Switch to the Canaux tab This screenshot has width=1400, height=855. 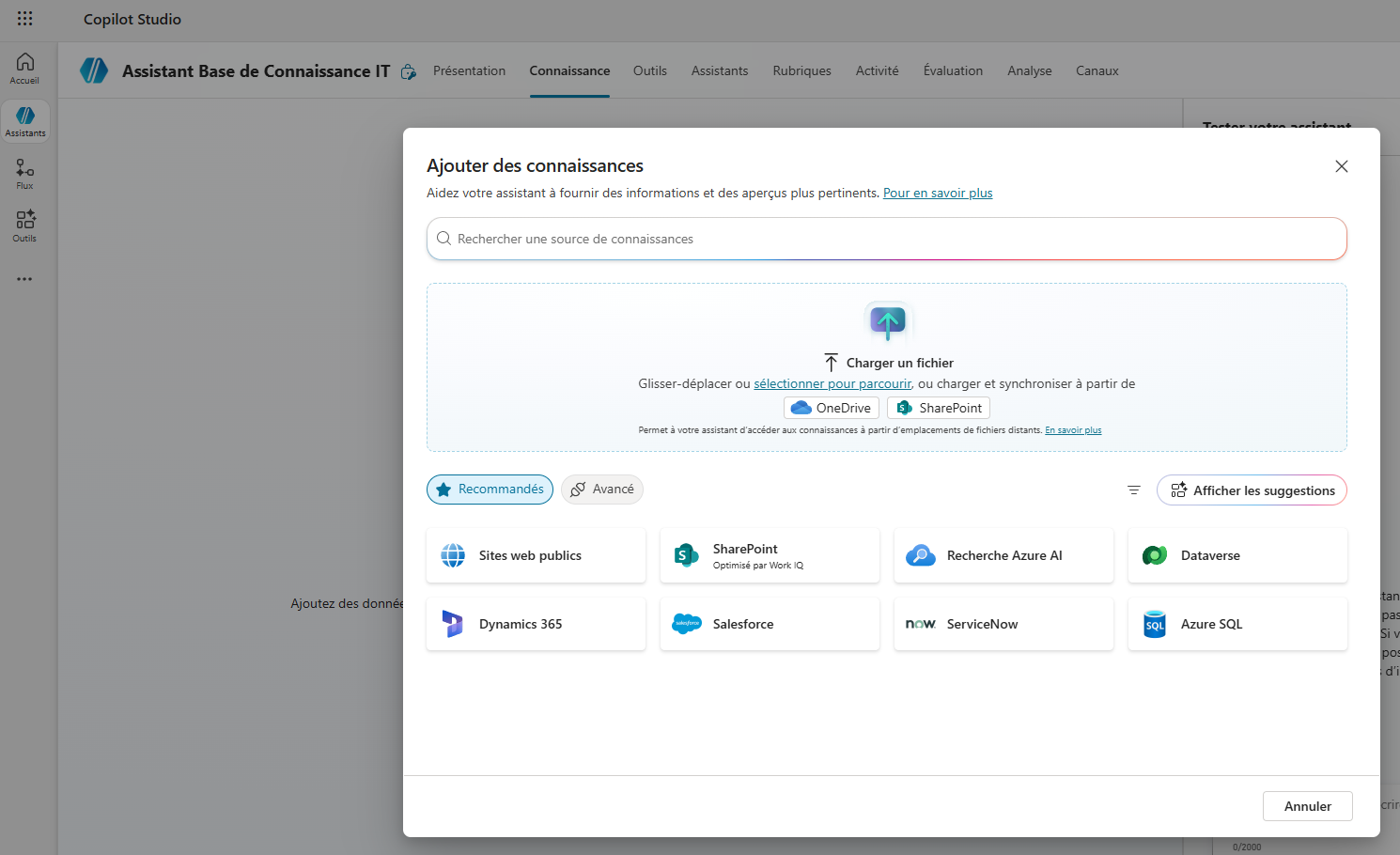click(x=1097, y=71)
